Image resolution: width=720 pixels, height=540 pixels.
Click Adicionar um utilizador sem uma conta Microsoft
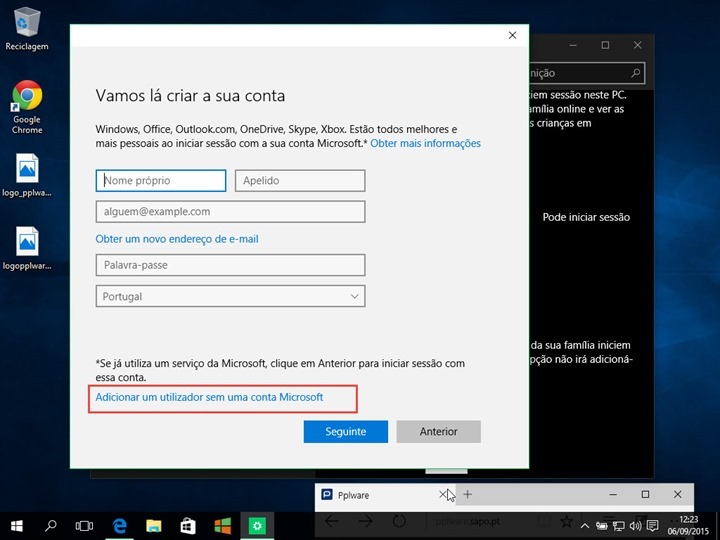(209, 397)
